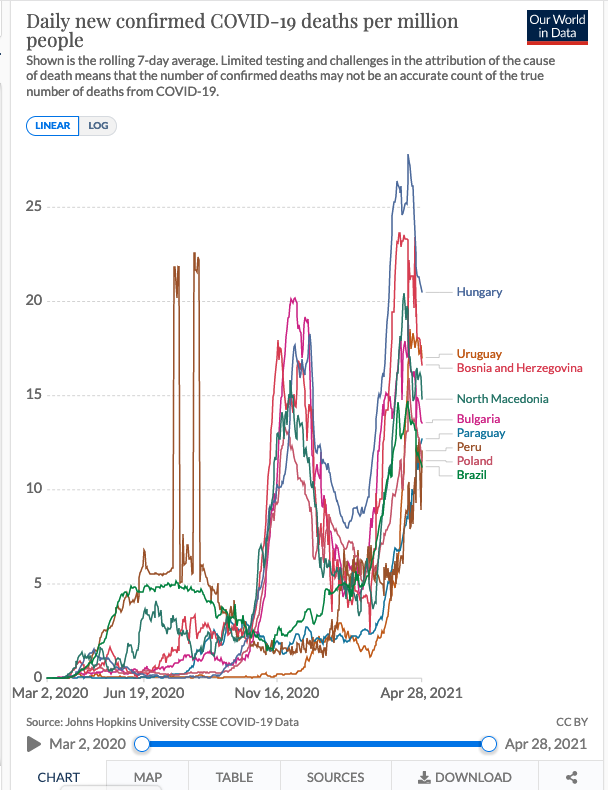Viewport: 608px width, 790px height.
Task: Click the end handle of the time slider
Action: [489, 744]
